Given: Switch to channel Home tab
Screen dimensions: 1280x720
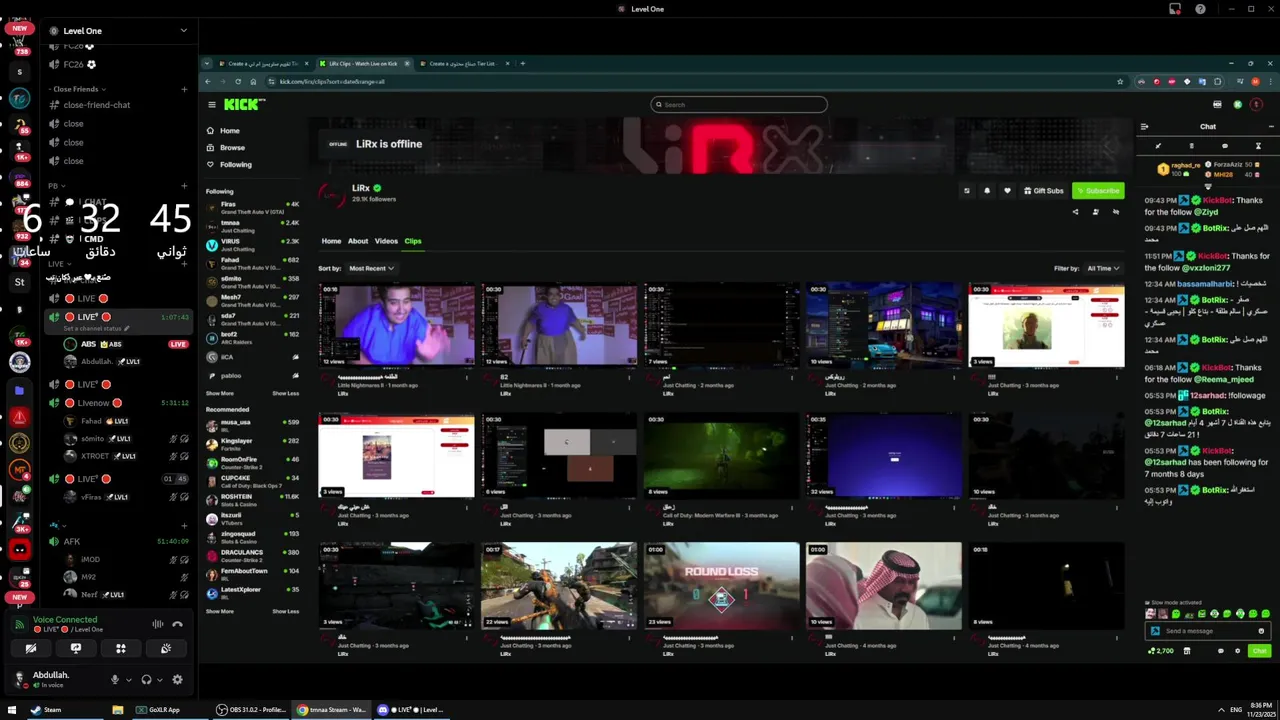Looking at the screenshot, I should (x=331, y=241).
